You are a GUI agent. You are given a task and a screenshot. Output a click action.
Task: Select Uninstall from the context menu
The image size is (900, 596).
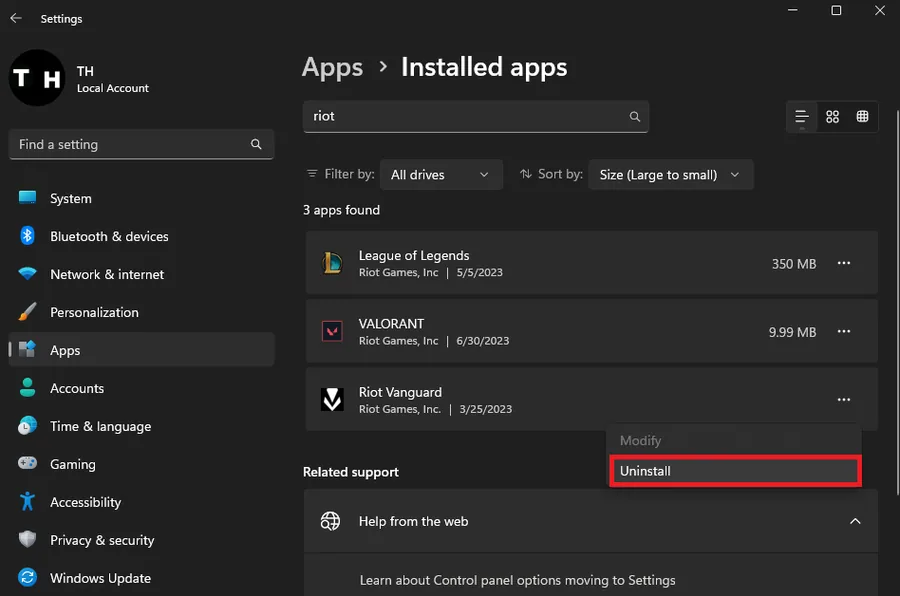(735, 471)
